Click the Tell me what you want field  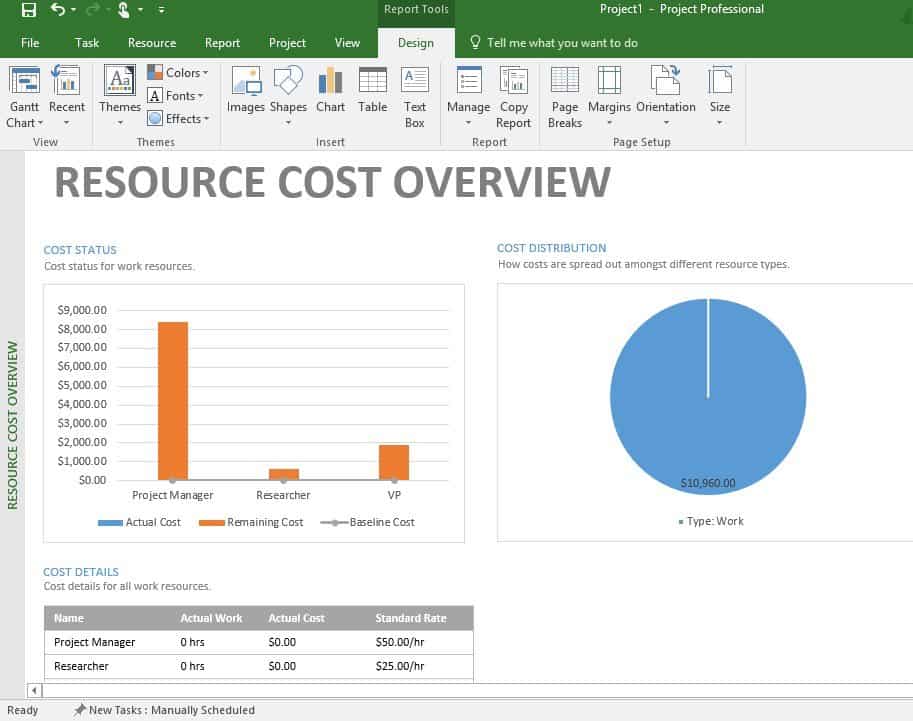(561, 43)
